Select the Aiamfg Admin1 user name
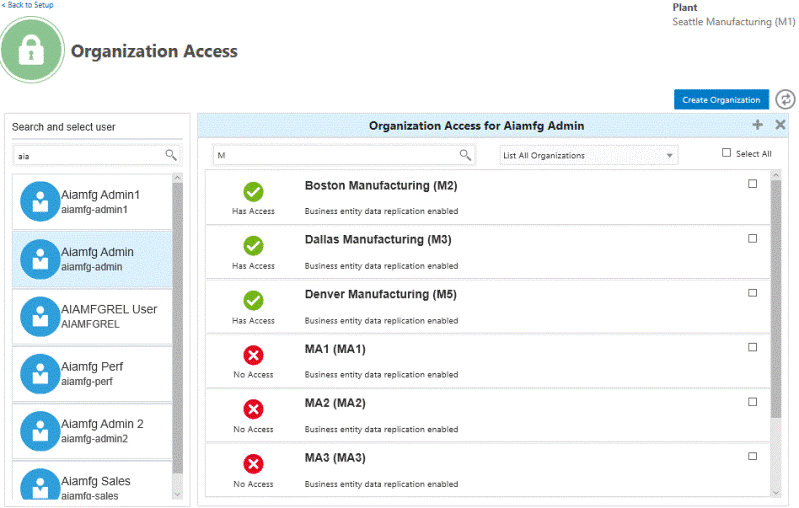The image size is (799, 508). (x=100, y=195)
